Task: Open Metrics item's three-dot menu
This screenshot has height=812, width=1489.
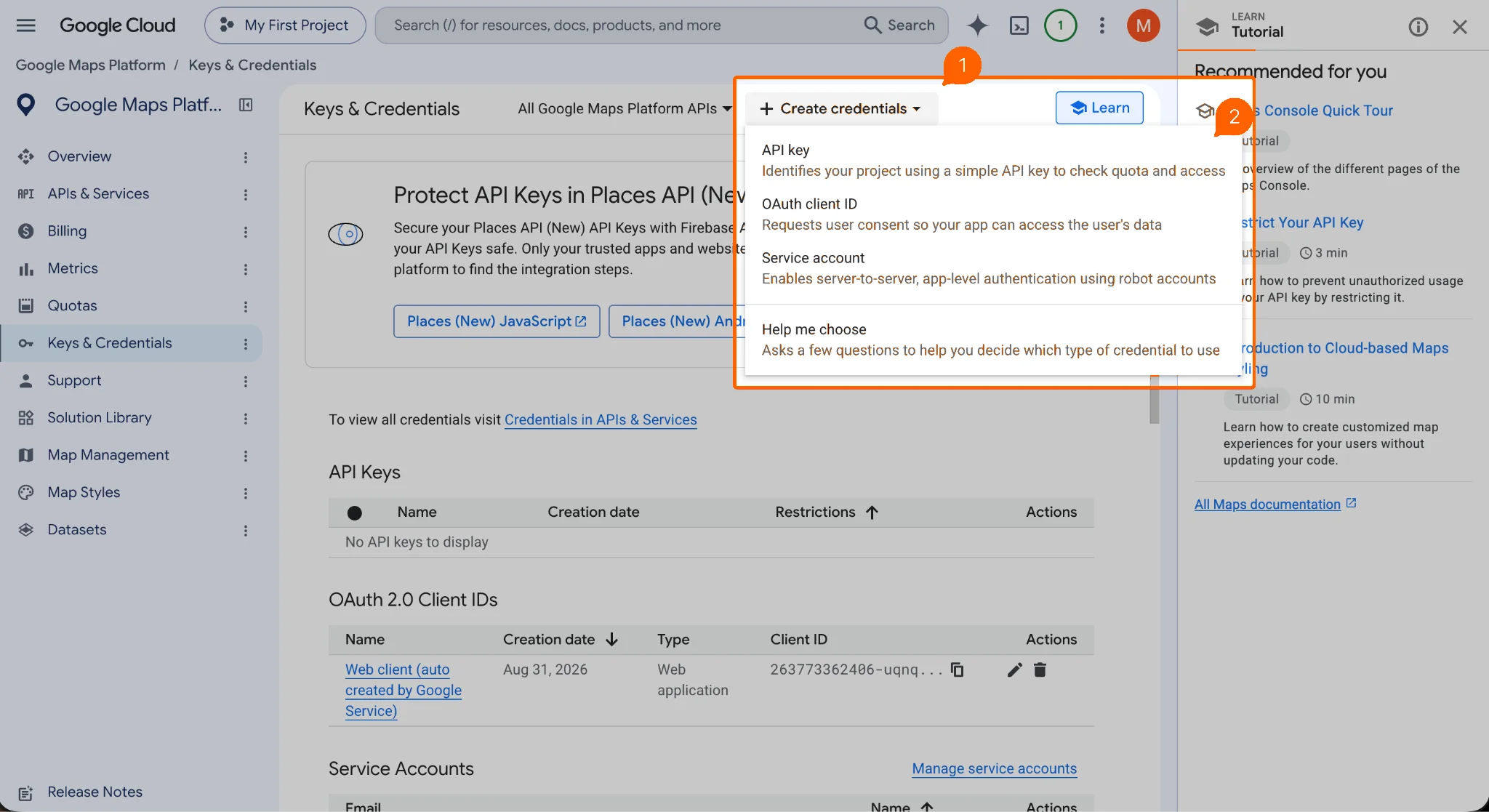Action: [x=246, y=269]
